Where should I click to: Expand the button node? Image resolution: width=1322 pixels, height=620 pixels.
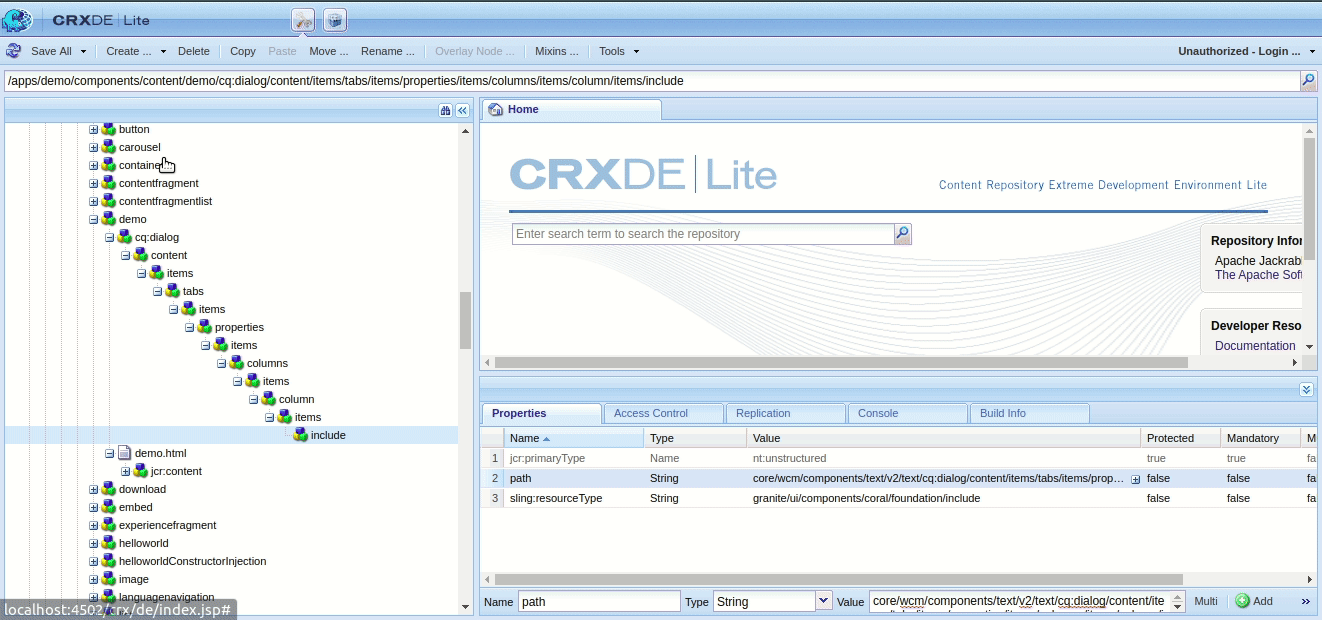[x=94, y=129]
